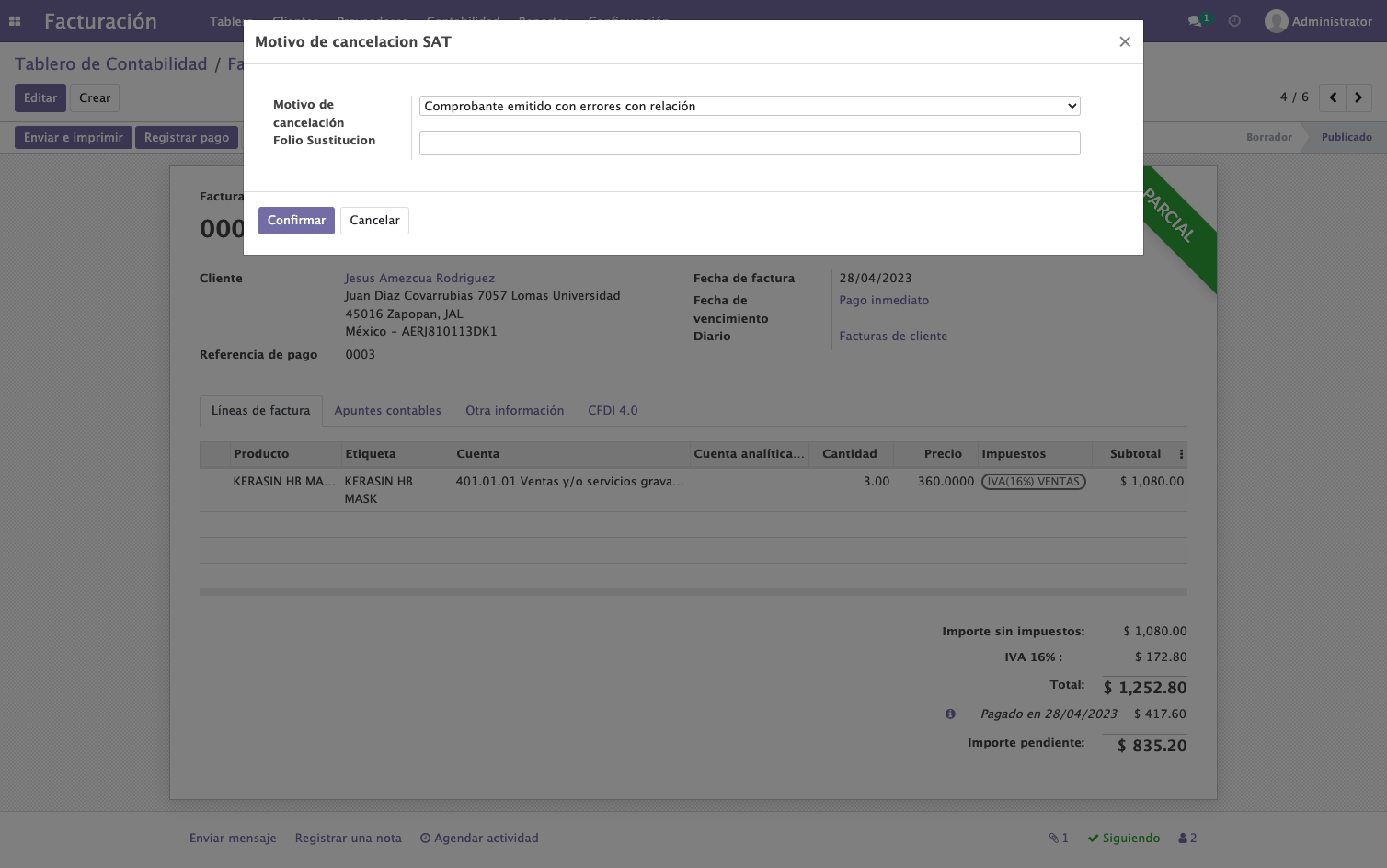Image resolution: width=1387 pixels, height=868 pixels.
Task: Go to Tablero de Contabilidad breadcrumb
Action: coord(111,64)
